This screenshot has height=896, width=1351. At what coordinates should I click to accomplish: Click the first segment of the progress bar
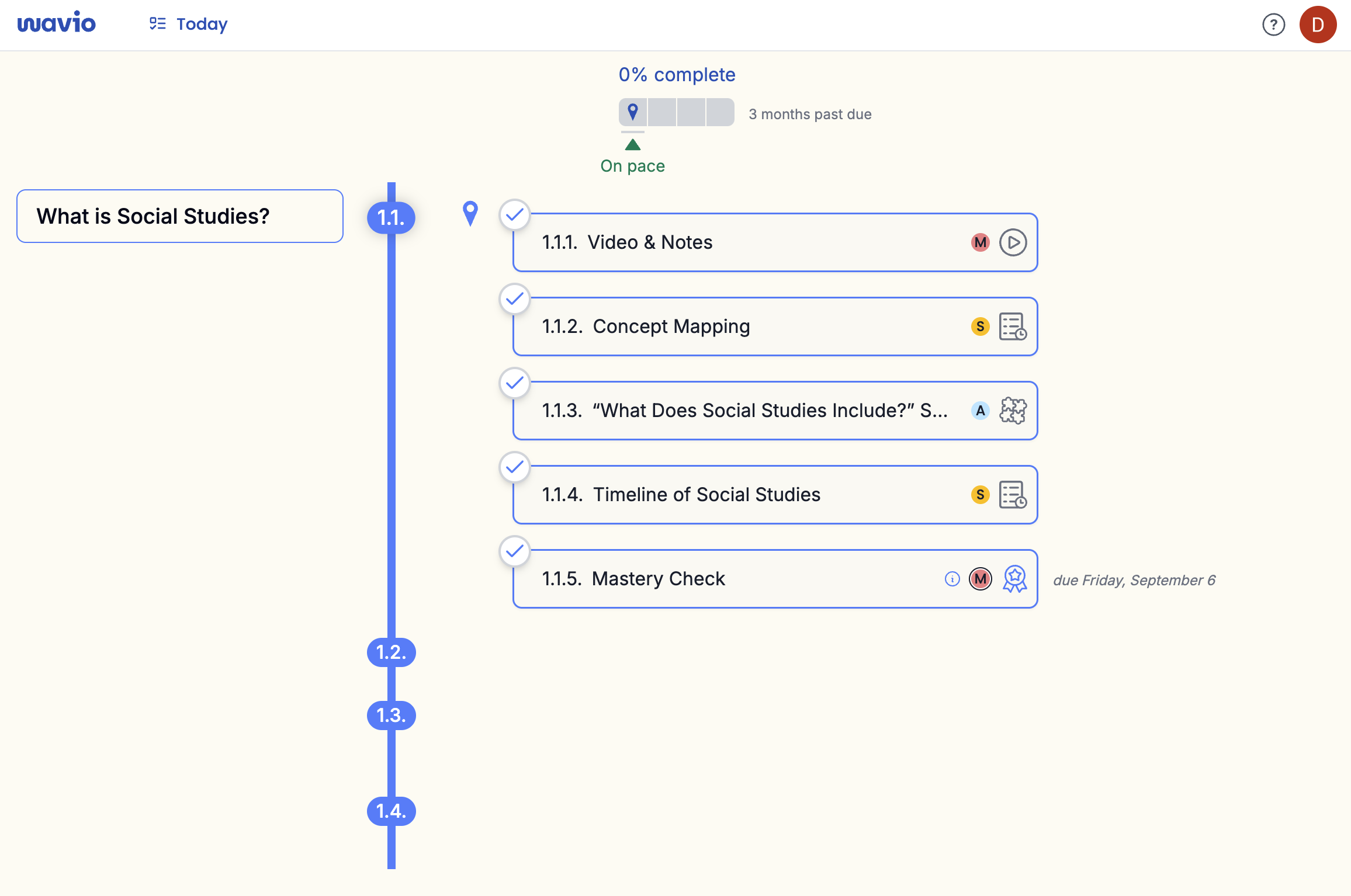point(633,112)
